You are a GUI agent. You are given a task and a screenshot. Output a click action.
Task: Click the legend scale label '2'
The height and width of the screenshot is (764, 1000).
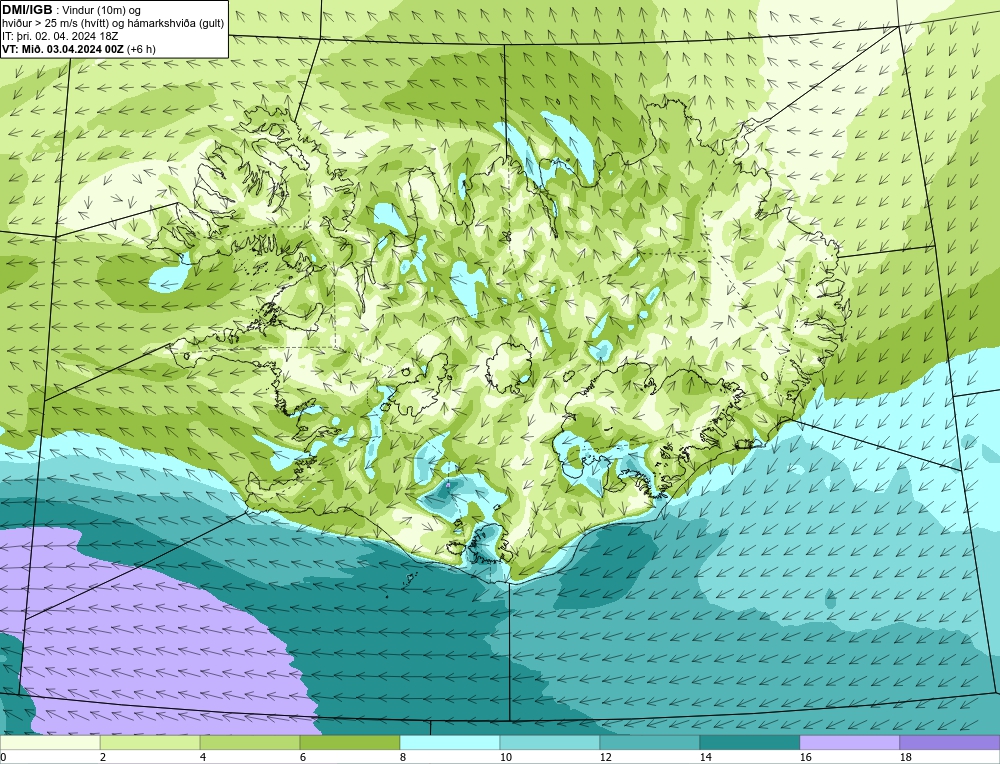click(103, 757)
